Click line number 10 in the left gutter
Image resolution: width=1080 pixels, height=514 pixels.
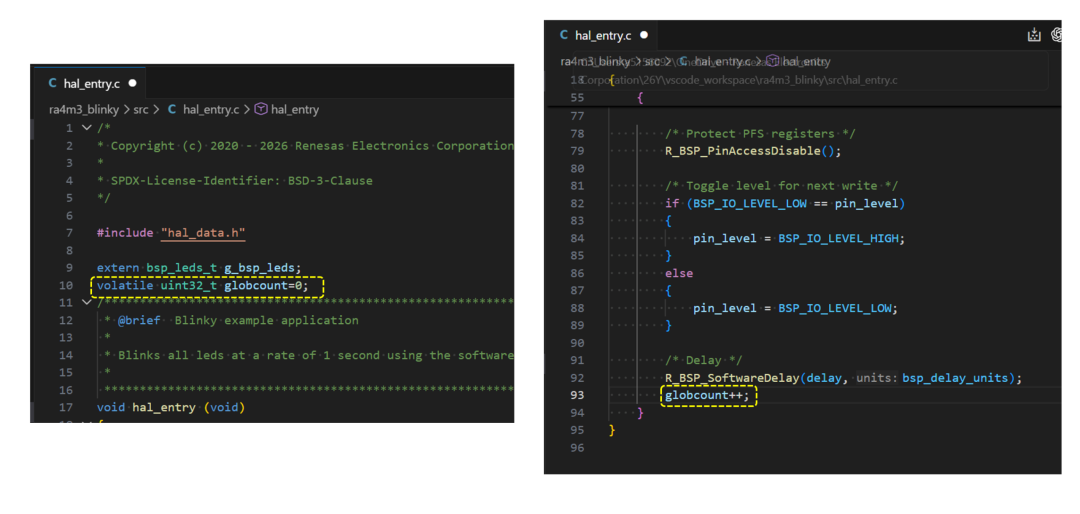[66, 285]
